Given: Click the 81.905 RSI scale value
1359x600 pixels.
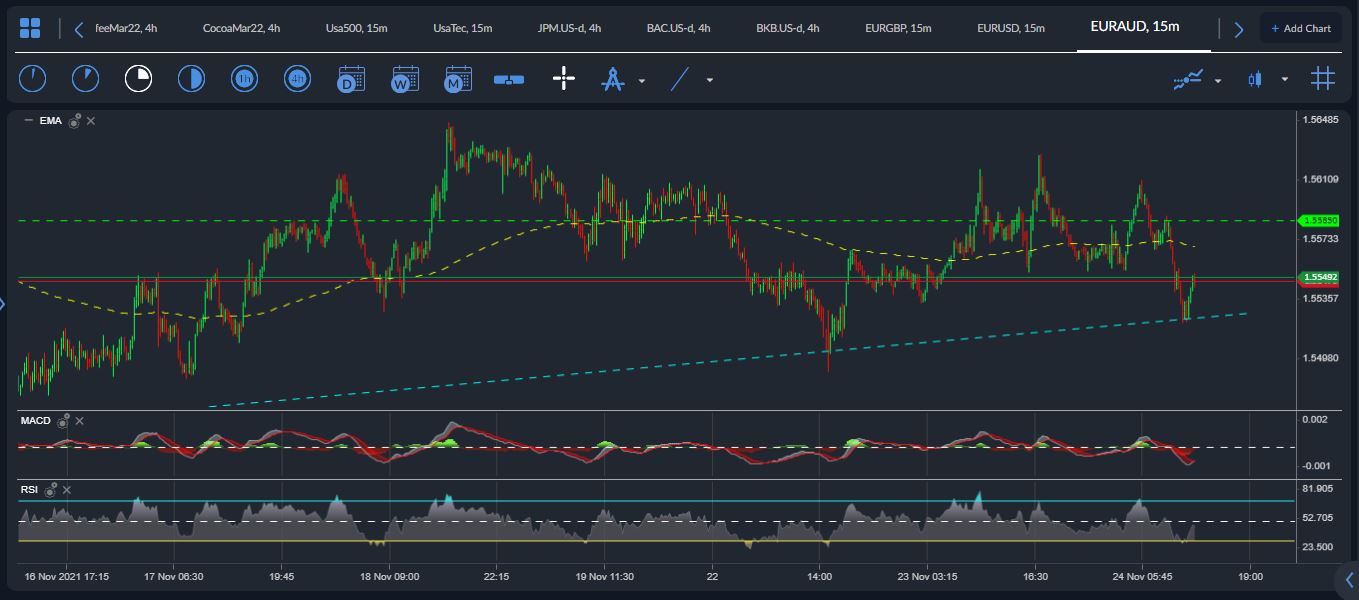Looking at the screenshot, I should (x=1319, y=488).
